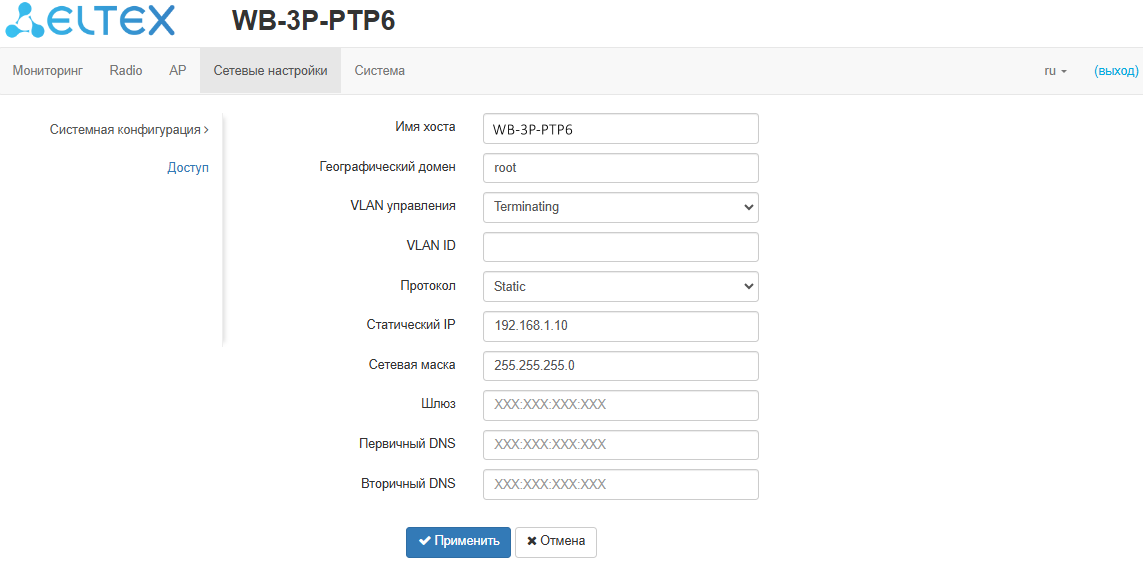
Task: Click the Отмена cancel button
Action: coord(556,542)
